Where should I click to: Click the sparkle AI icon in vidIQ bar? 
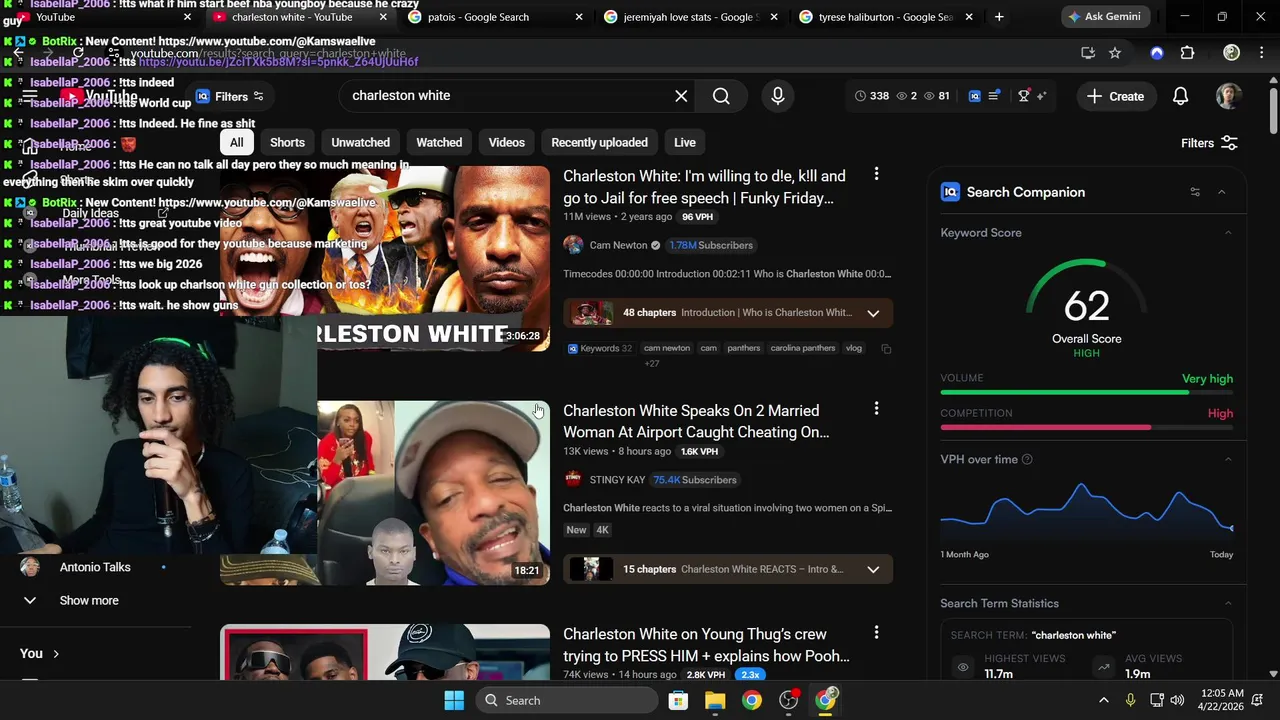tap(1041, 96)
